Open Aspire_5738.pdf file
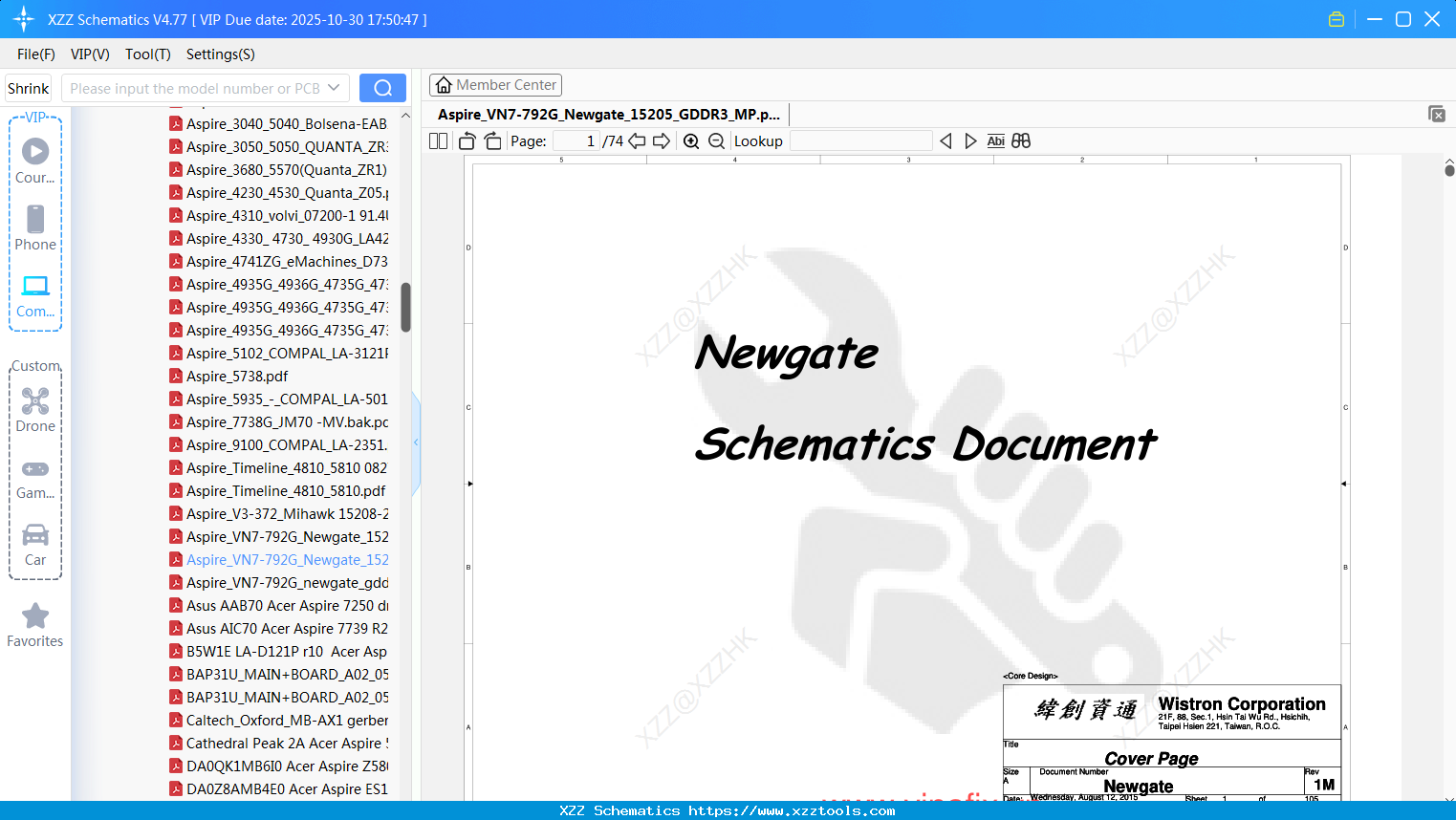 (x=229, y=376)
